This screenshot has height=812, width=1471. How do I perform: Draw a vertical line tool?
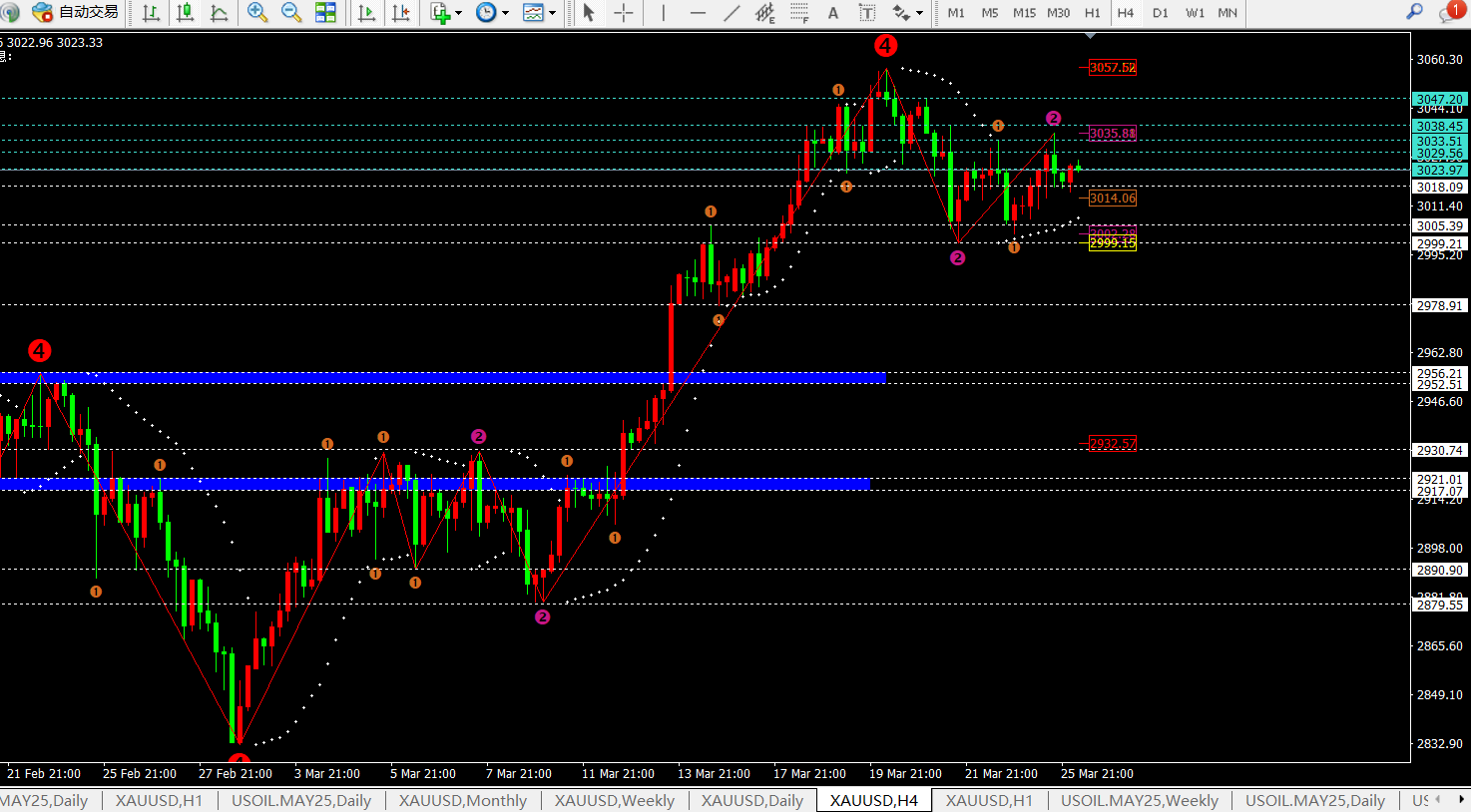(663, 13)
